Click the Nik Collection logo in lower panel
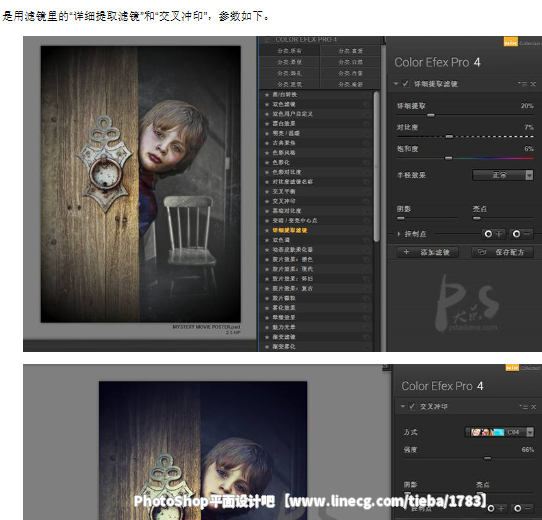The image size is (542, 520). [x=522, y=368]
